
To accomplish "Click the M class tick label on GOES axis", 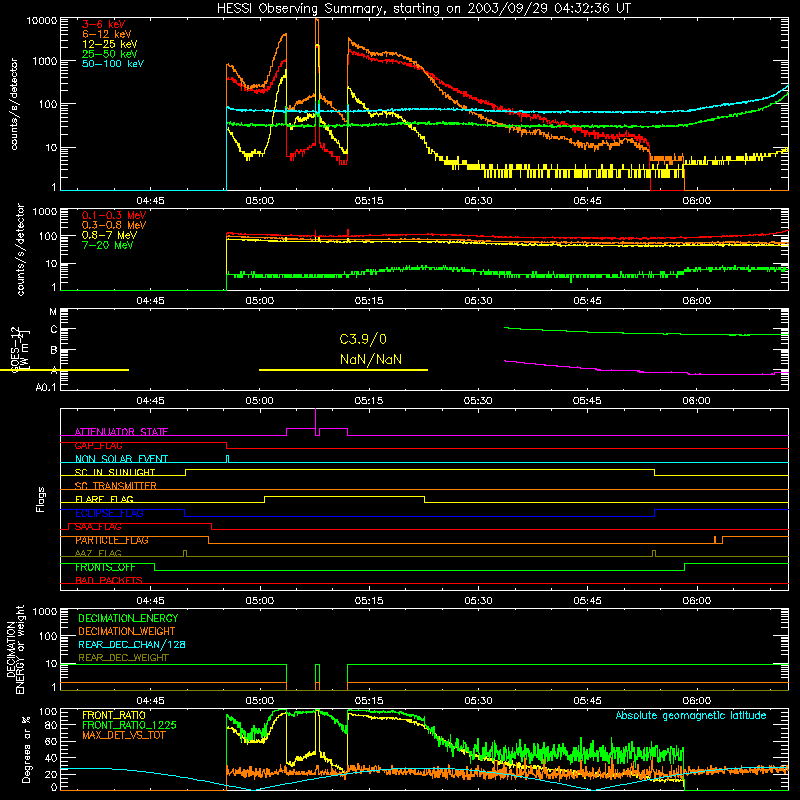I will (x=53, y=312).
